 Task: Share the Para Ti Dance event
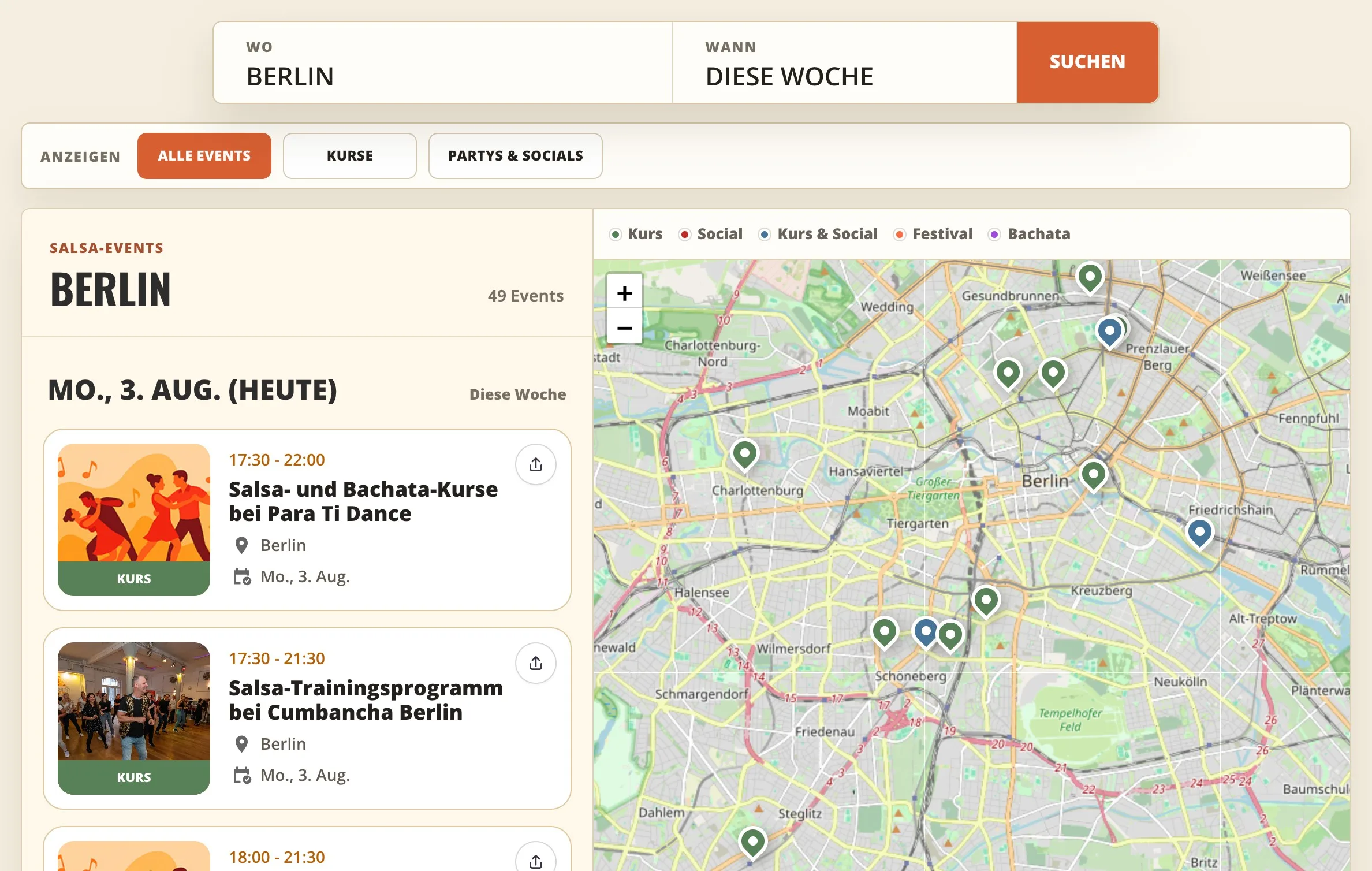coord(535,464)
